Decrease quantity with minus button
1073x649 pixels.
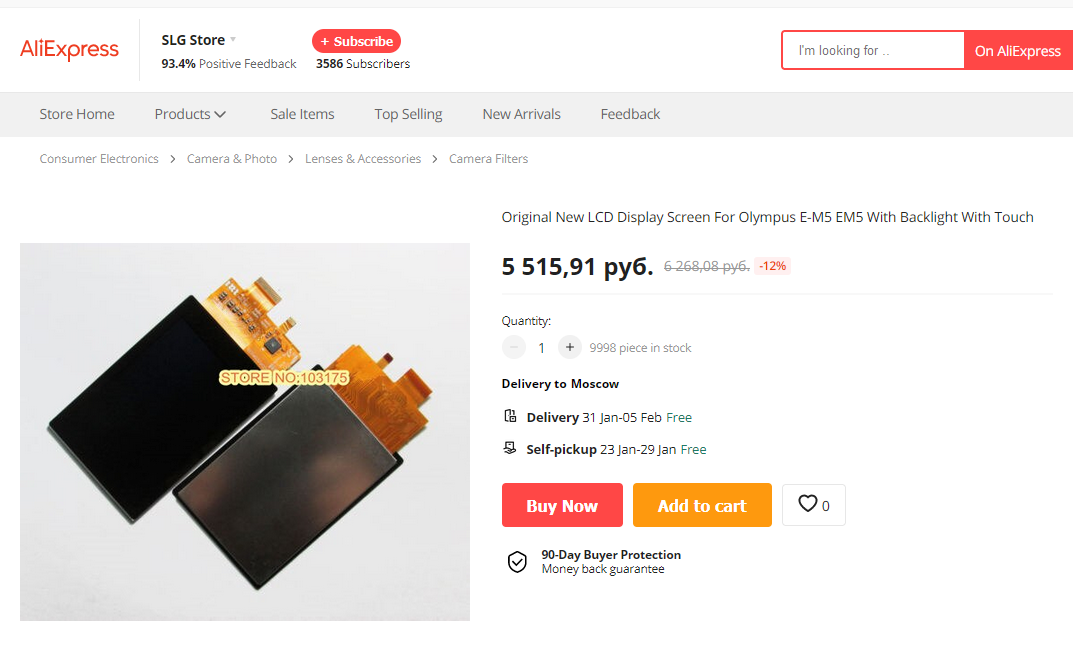(514, 347)
